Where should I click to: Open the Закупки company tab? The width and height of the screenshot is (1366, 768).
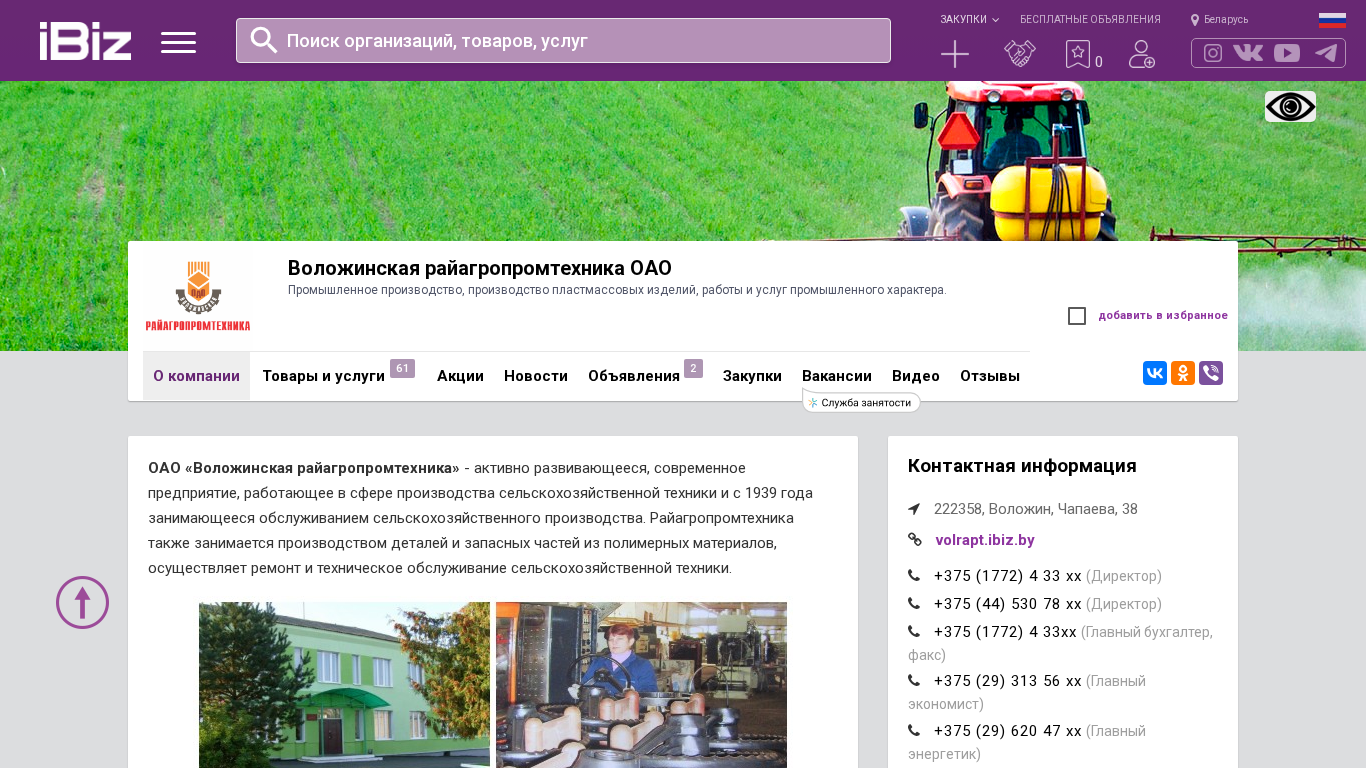752,376
